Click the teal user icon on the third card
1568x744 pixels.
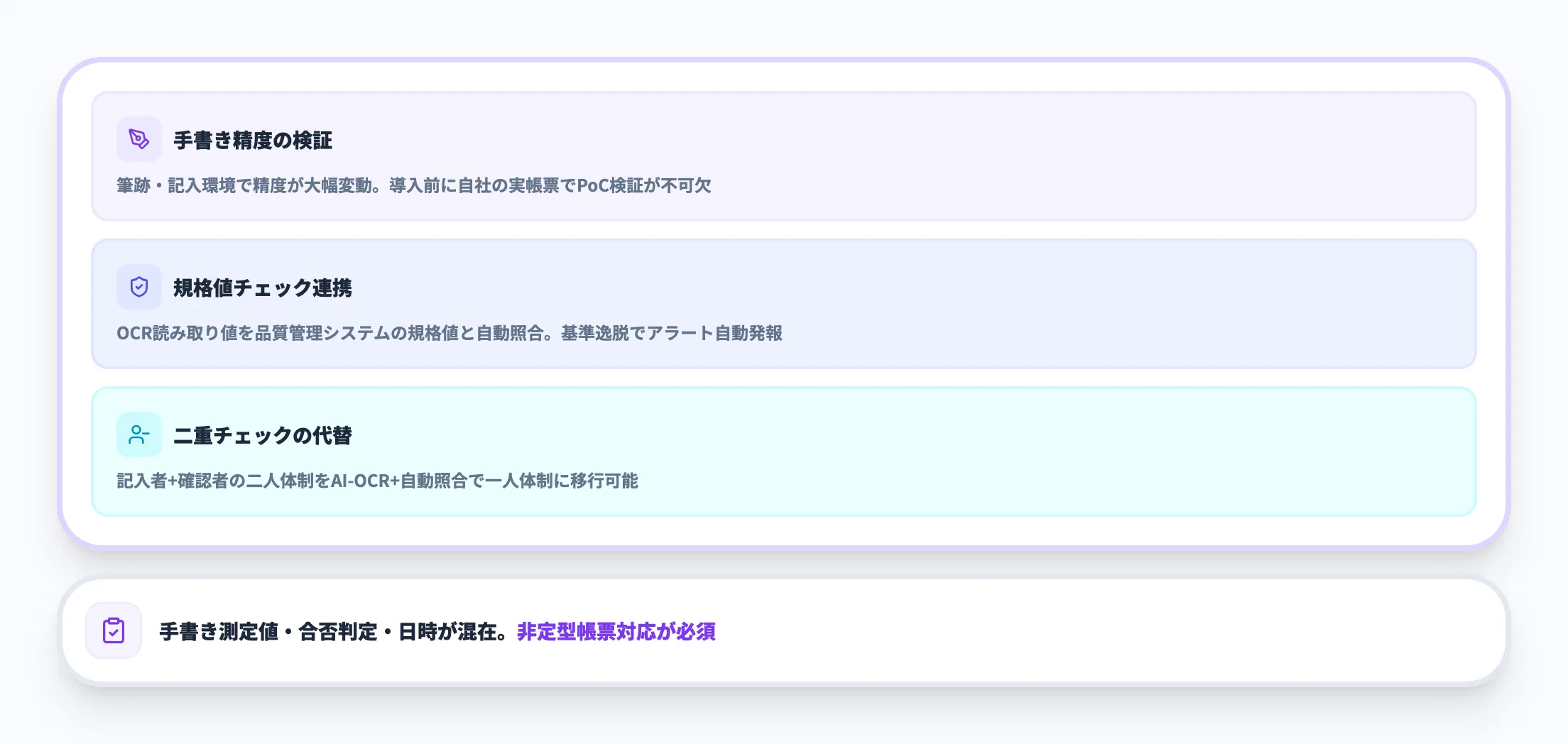138,434
